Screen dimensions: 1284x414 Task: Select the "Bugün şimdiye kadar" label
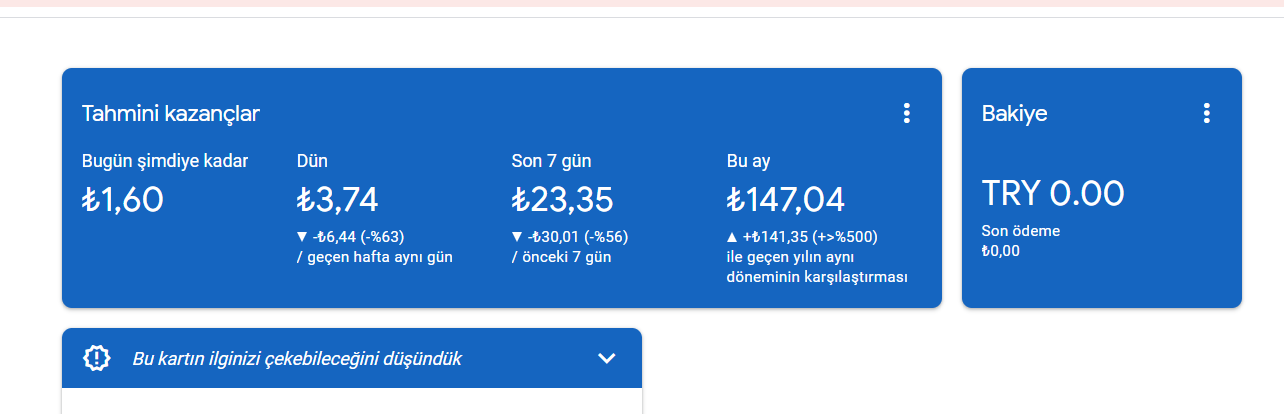pyautogui.click(x=165, y=161)
